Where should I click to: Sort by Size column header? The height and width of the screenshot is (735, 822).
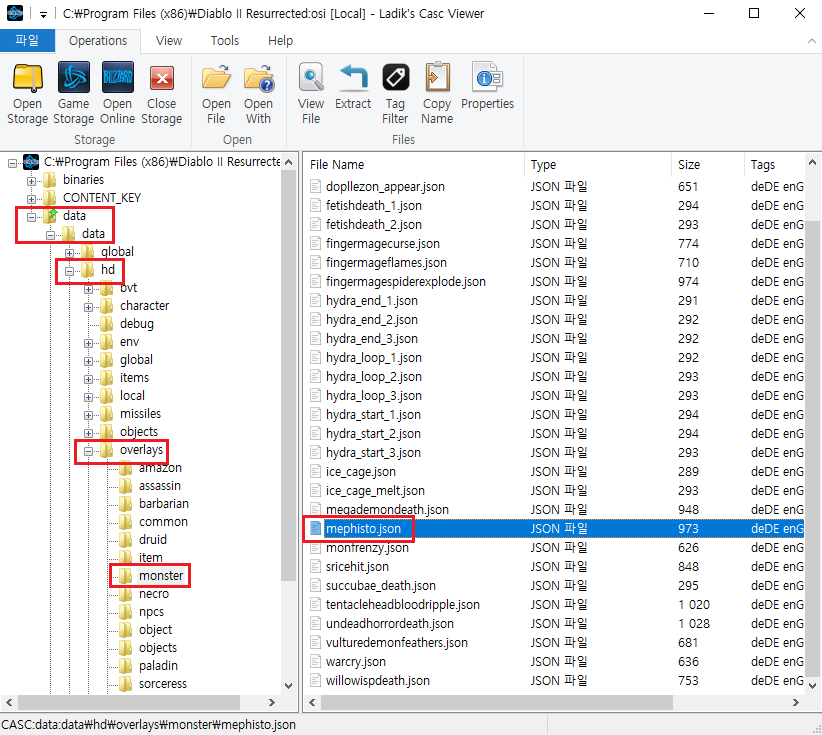click(708, 165)
